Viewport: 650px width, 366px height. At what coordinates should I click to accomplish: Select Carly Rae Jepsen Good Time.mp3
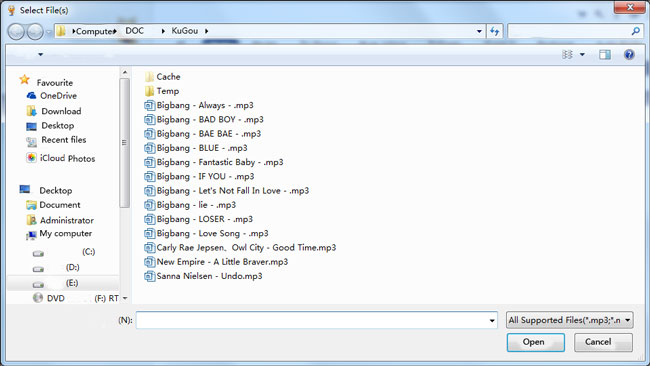[240, 247]
